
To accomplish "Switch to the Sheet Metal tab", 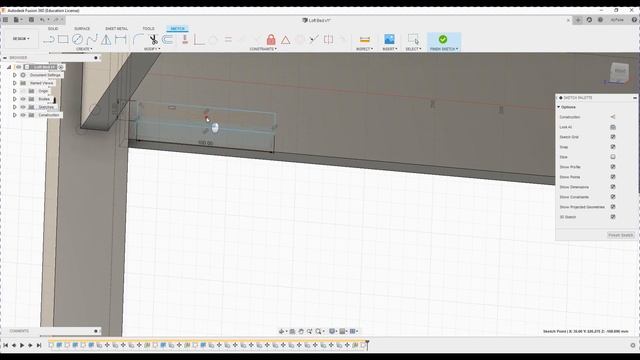I will click(x=116, y=29).
